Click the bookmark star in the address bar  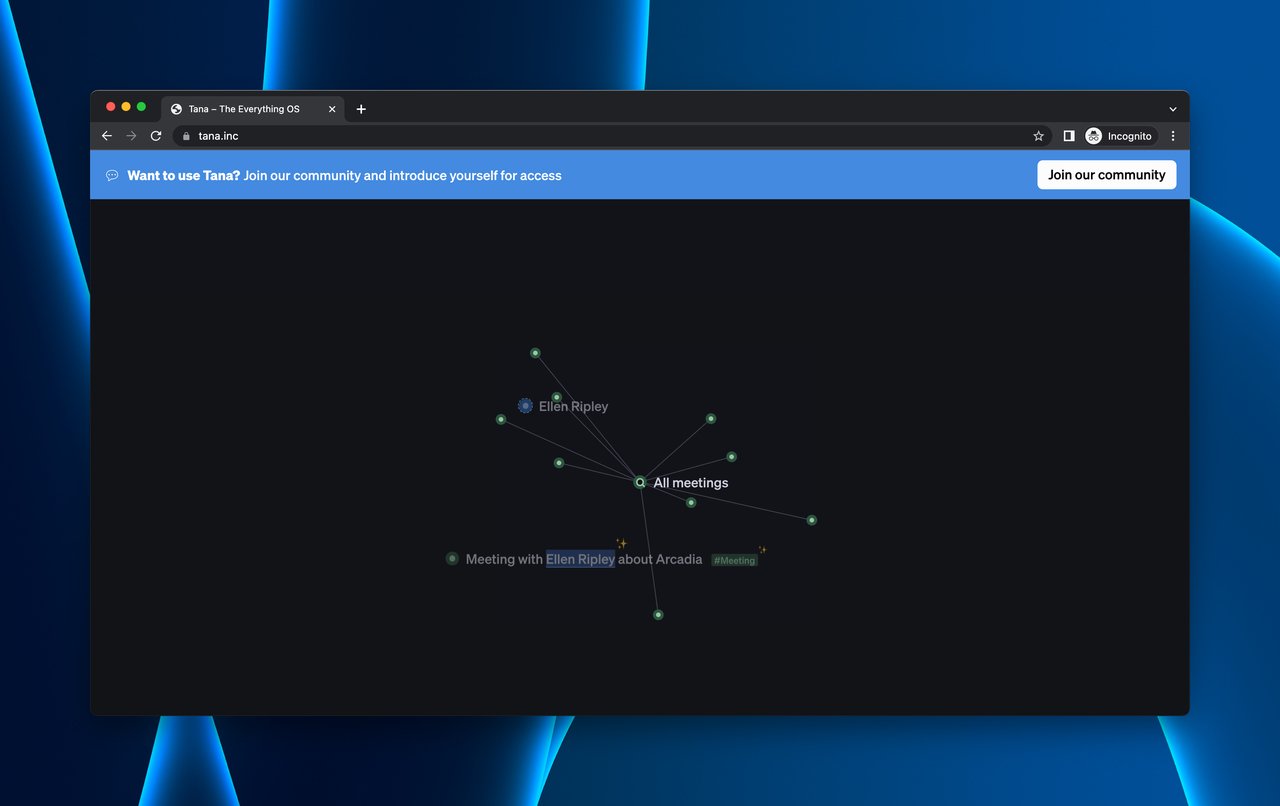pos(1038,136)
